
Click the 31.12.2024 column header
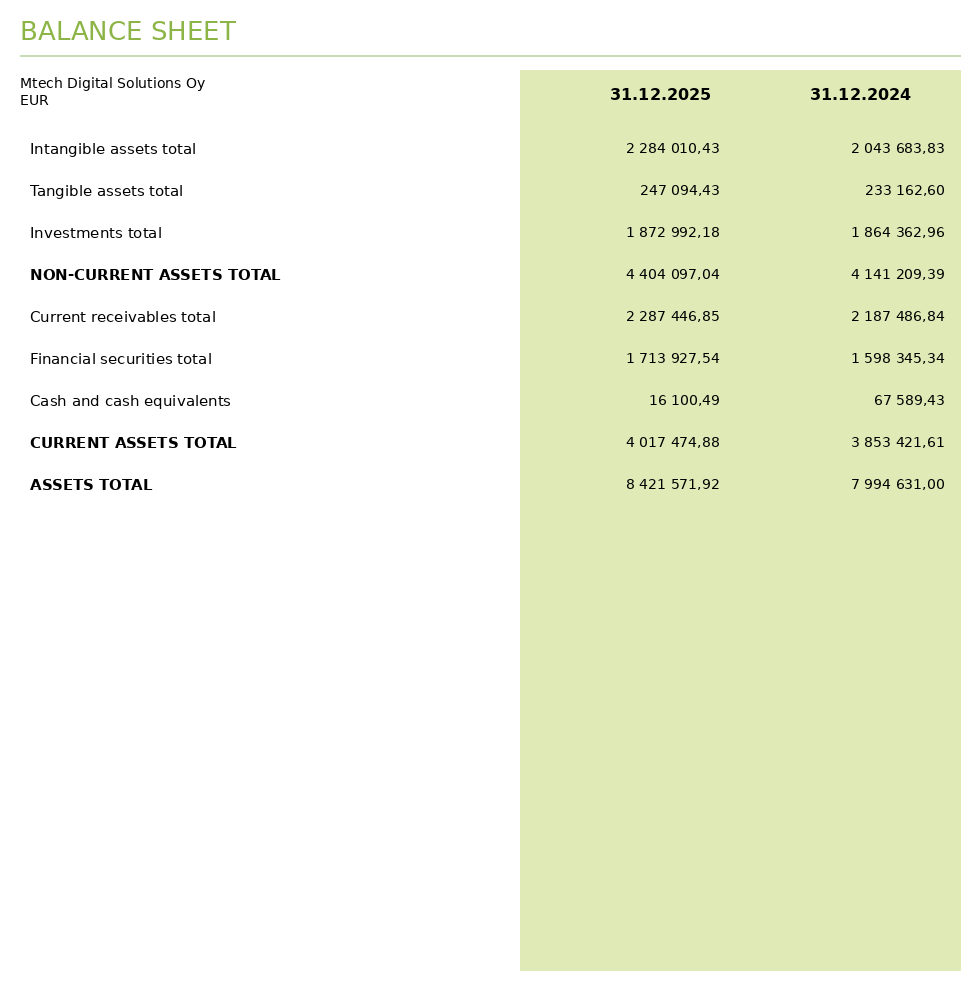[x=860, y=94]
